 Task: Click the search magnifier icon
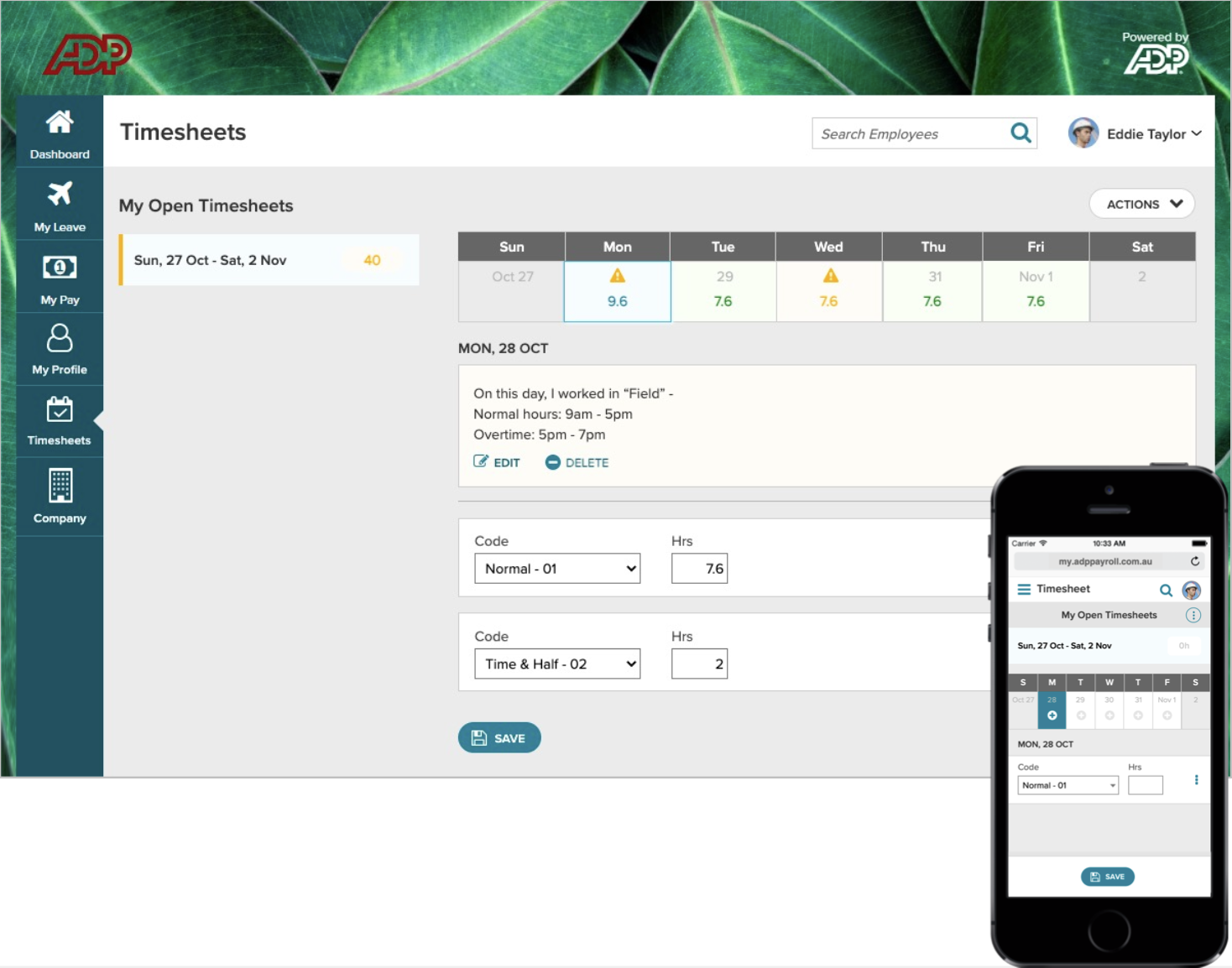click(1021, 133)
